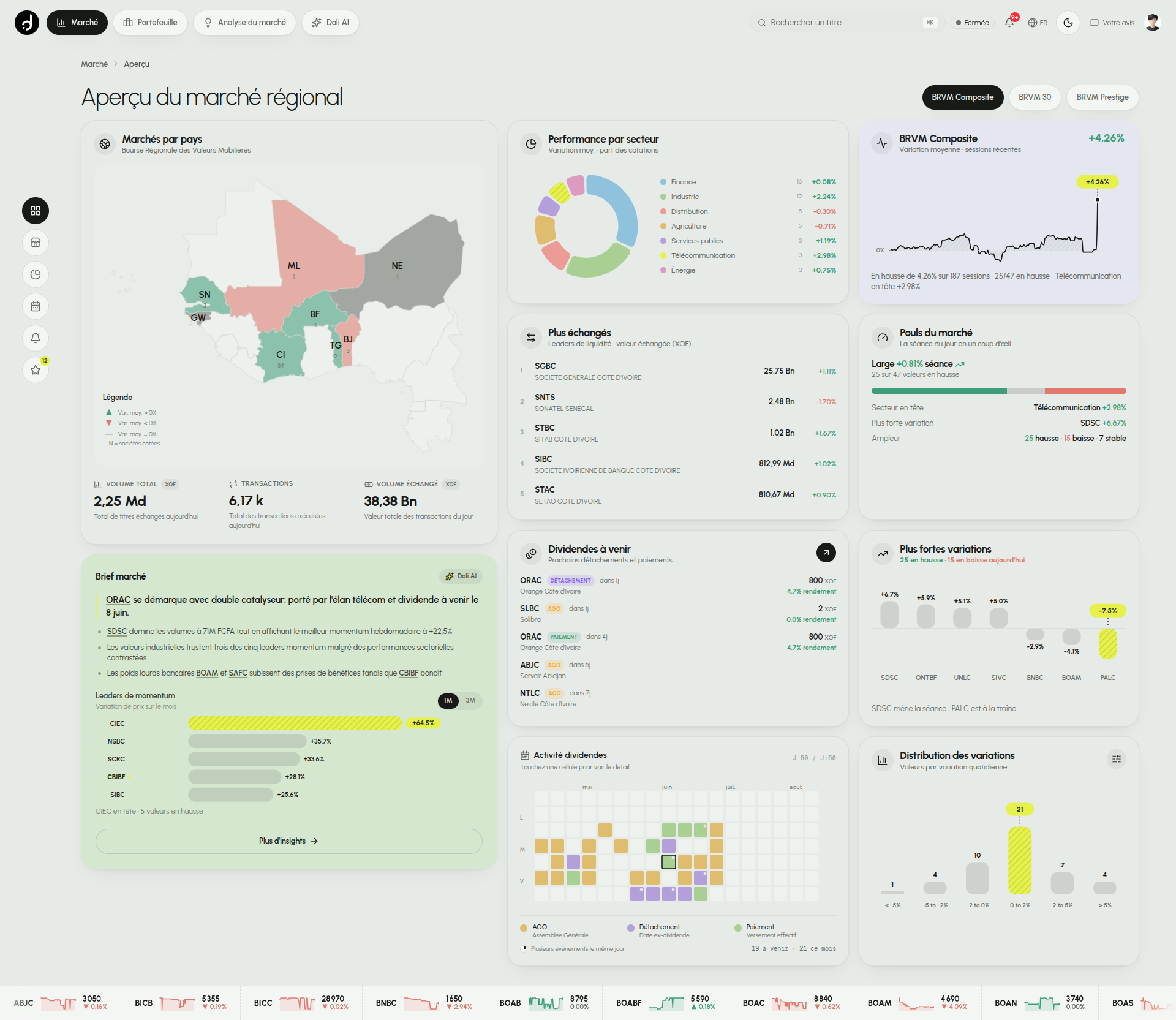This screenshot has height=1020, width=1176.
Task: Open SLBC Solibra AGO dividend entry
Action: (678, 614)
